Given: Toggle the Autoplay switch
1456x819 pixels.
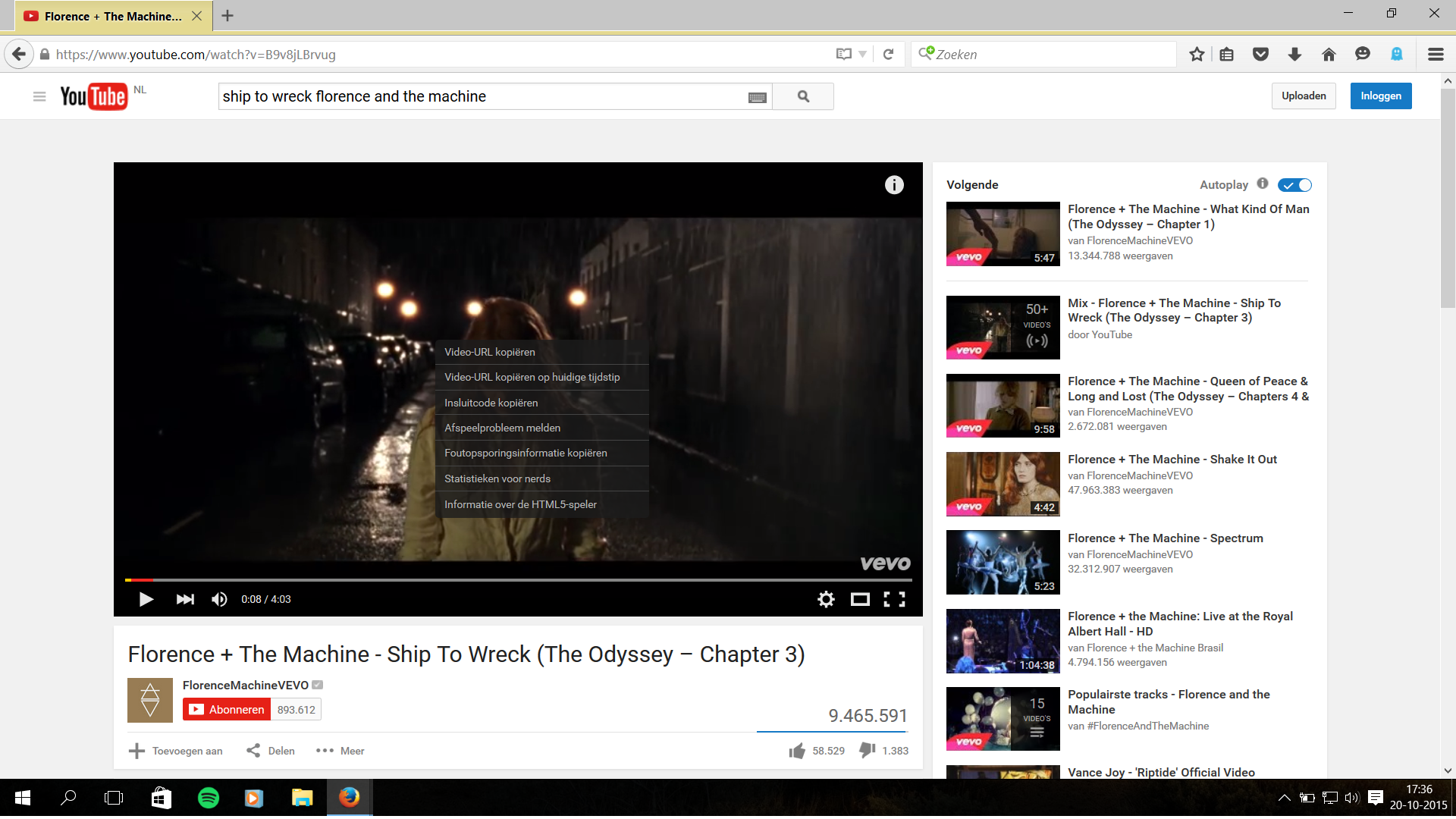Looking at the screenshot, I should [x=1294, y=185].
